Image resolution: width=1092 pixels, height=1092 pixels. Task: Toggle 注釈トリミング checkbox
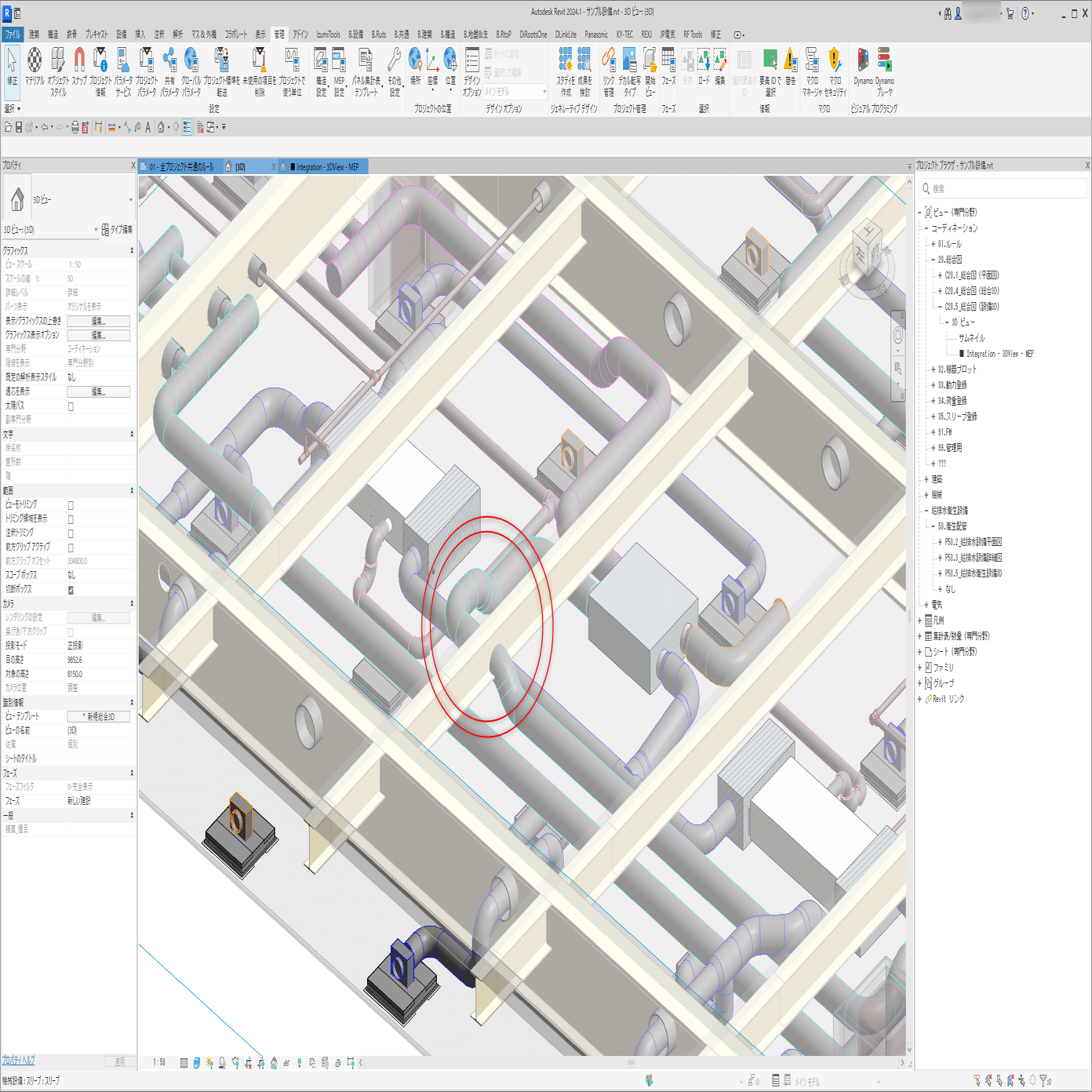click(71, 533)
